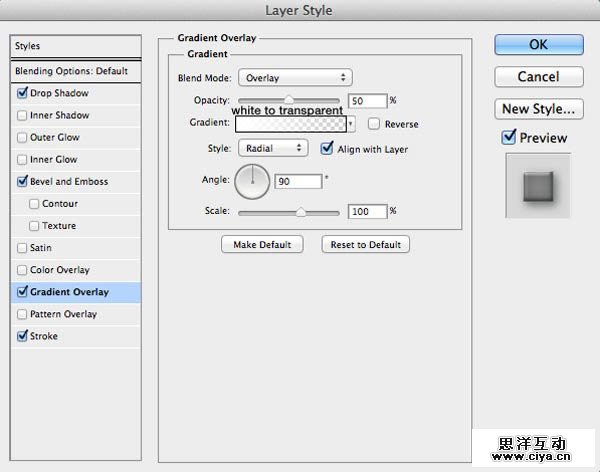Image resolution: width=600 pixels, height=472 pixels.
Task: Expand the gradient picker arrow
Action: (x=352, y=125)
